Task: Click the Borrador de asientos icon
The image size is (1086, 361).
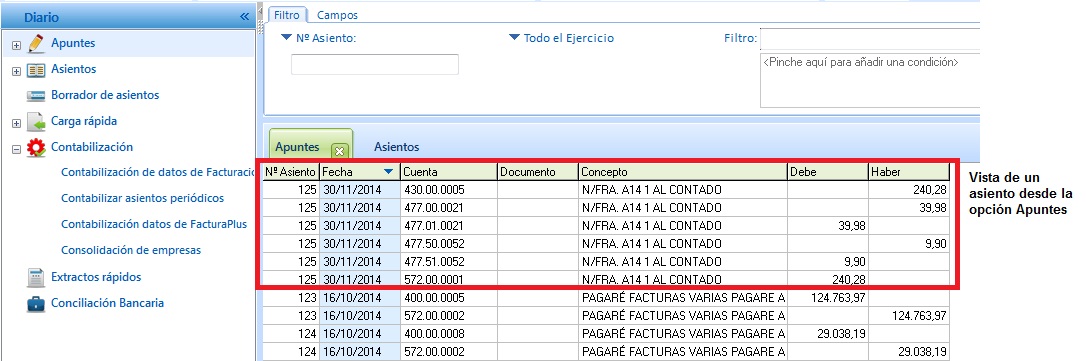Action: click(x=36, y=96)
